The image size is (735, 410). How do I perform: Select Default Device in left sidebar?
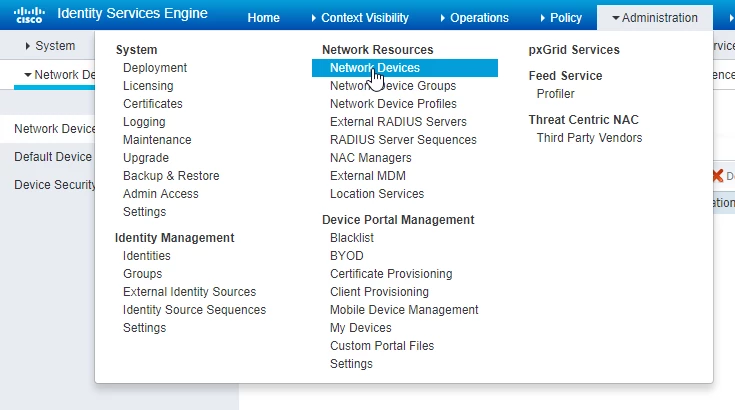tap(53, 157)
